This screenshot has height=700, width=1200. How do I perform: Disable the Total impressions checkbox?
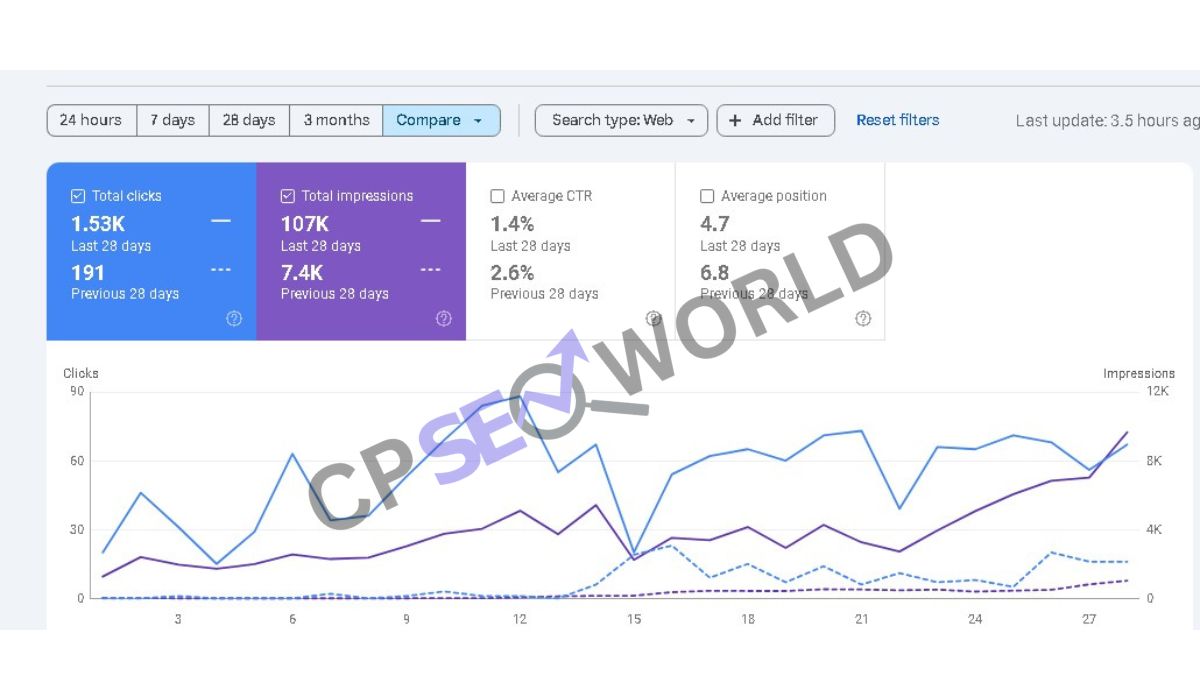pyautogui.click(x=288, y=196)
